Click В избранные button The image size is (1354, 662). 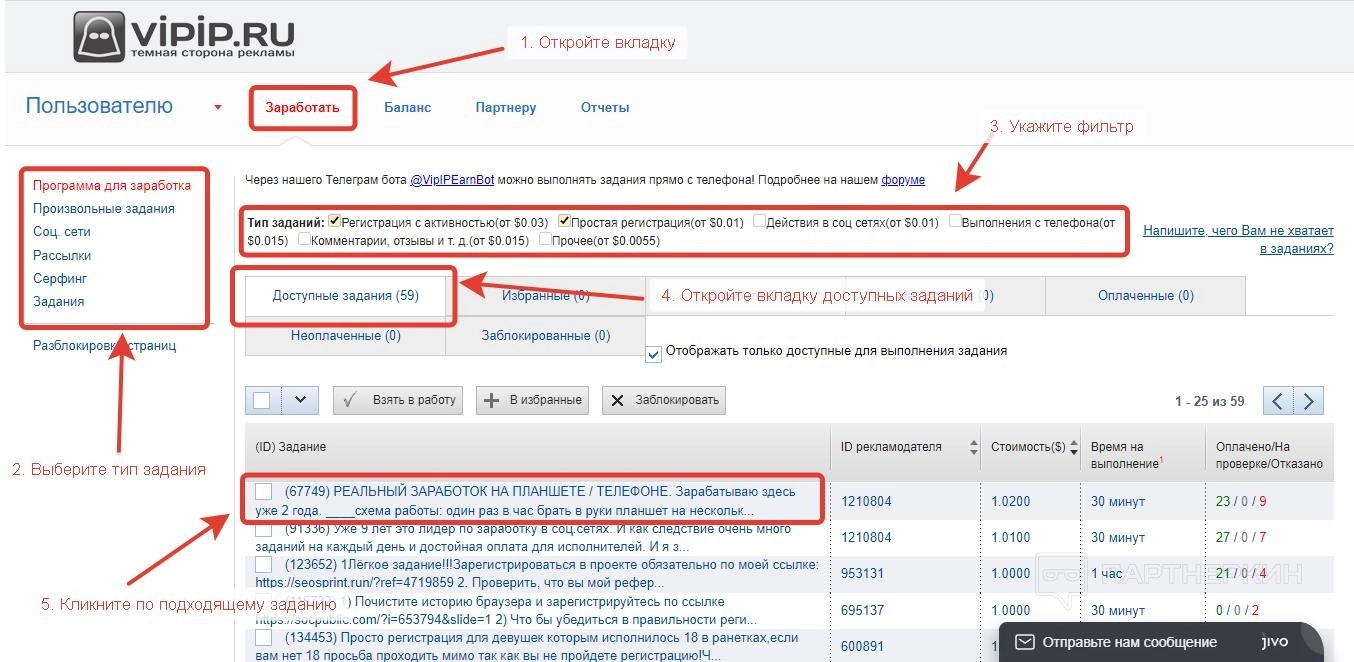click(x=532, y=400)
